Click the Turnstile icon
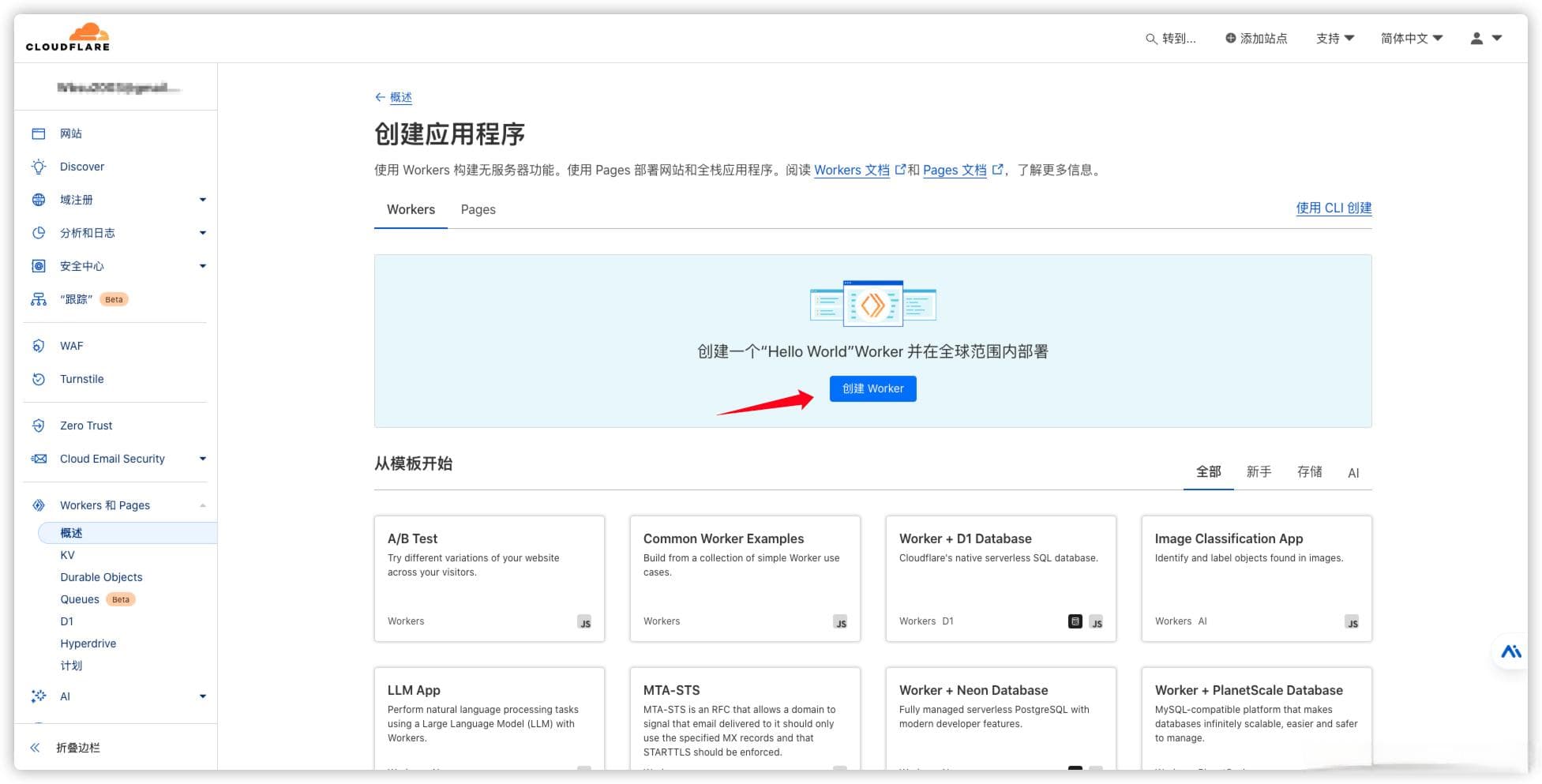The height and width of the screenshot is (784, 1542). (x=38, y=379)
